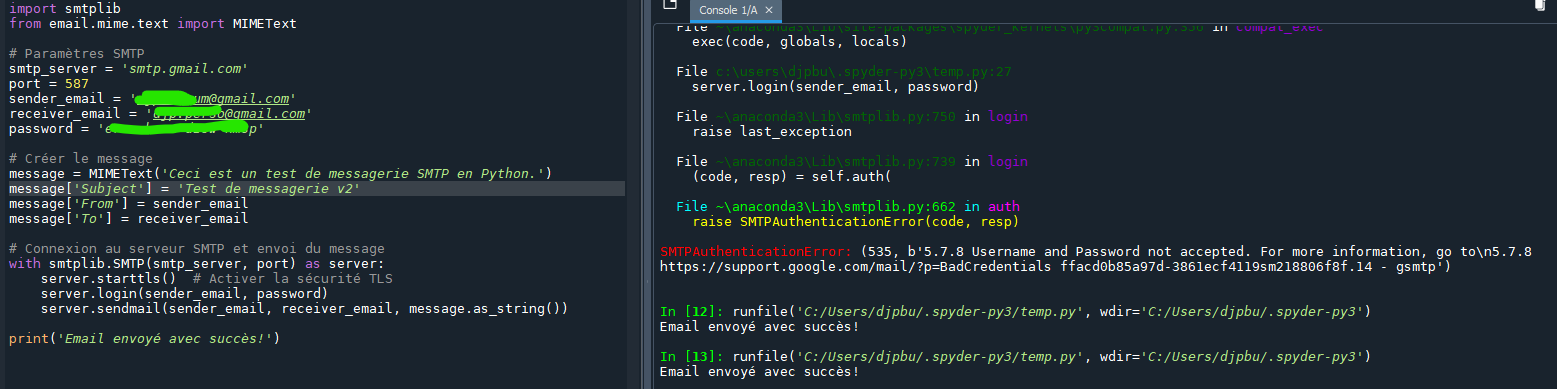
Task: Click server.login line in the editor
Action: click(x=185, y=294)
